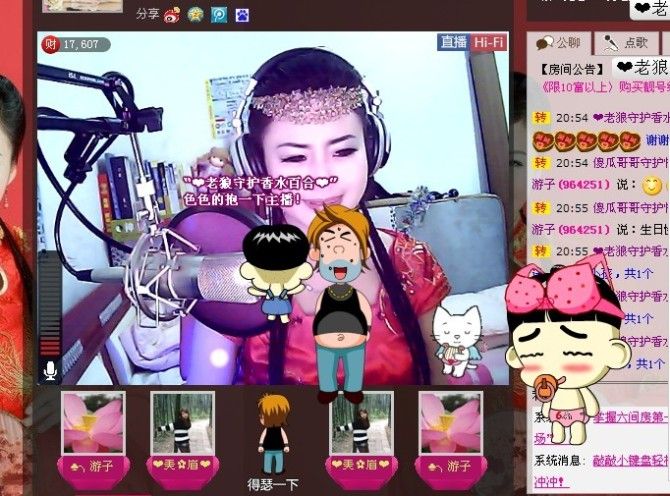Click the 敲敲小键盘 system message link
The image size is (670, 496).
[631, 461]
